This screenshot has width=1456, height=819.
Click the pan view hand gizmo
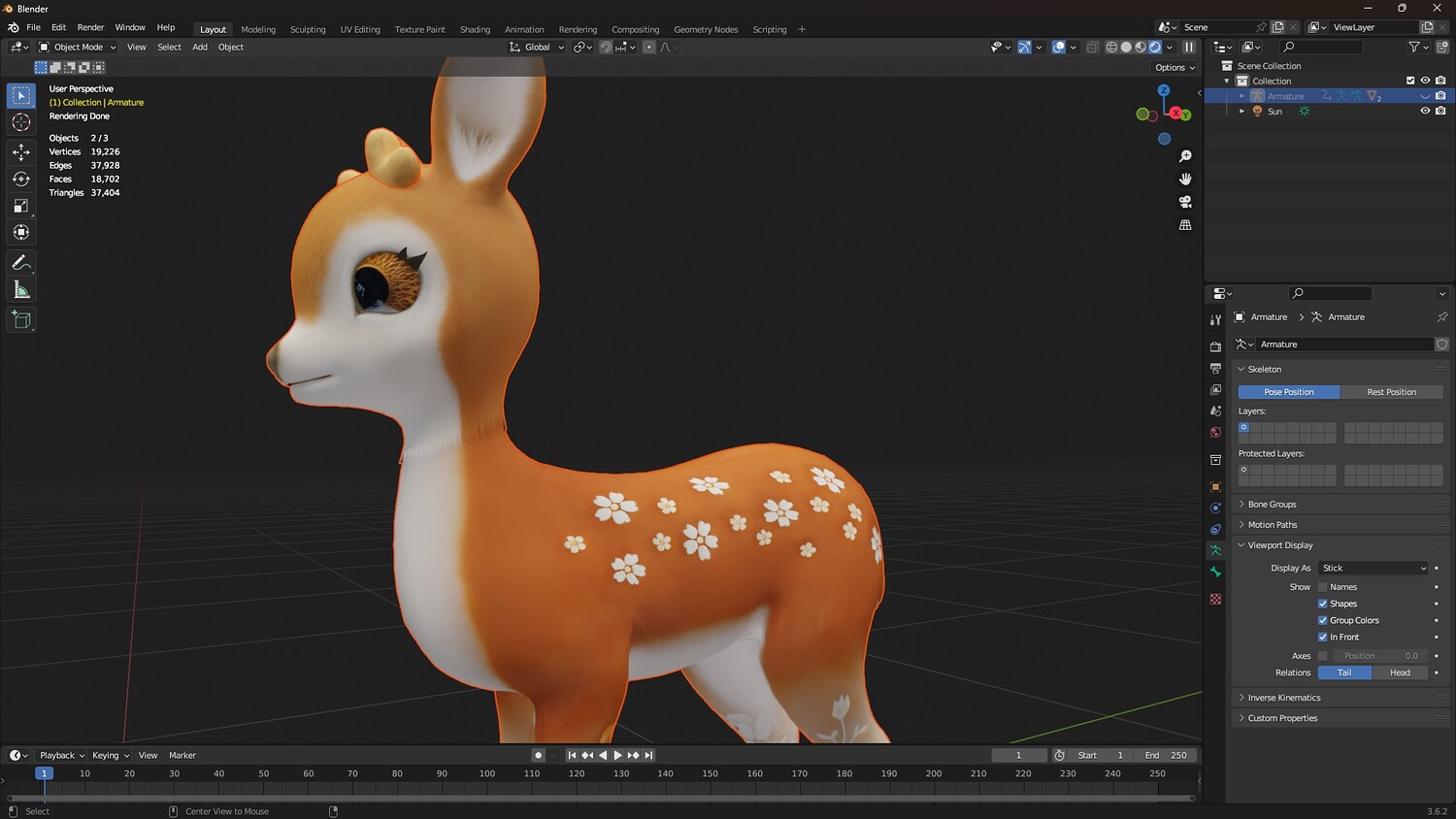pos(1185,179)
